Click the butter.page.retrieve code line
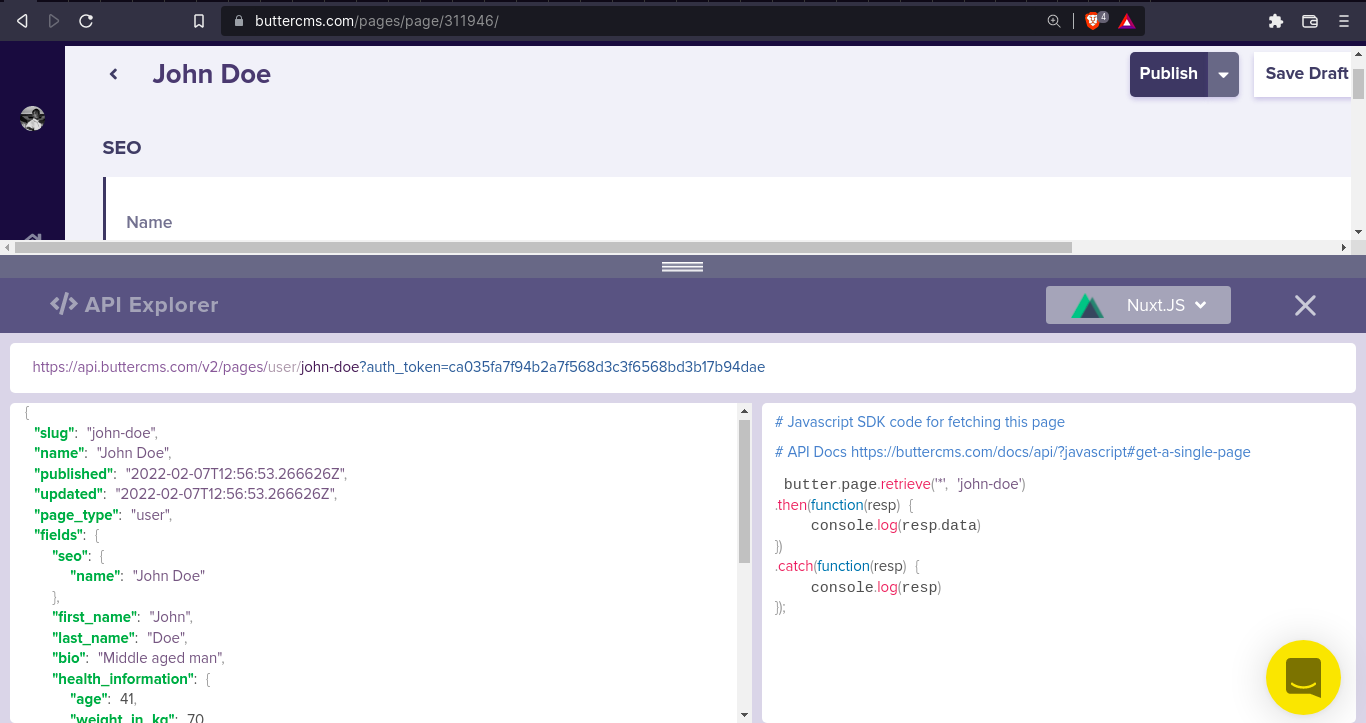 [x=905, y=484]
